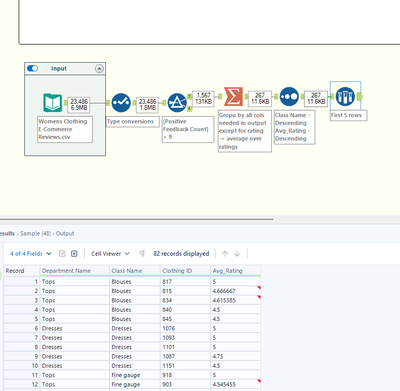
Task: Open the Cell Viewer dropdown
Action: click(x=110, y=254)
